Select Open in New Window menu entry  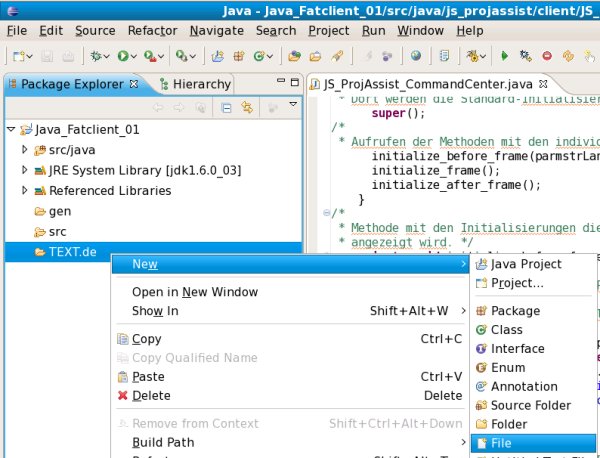194,292
